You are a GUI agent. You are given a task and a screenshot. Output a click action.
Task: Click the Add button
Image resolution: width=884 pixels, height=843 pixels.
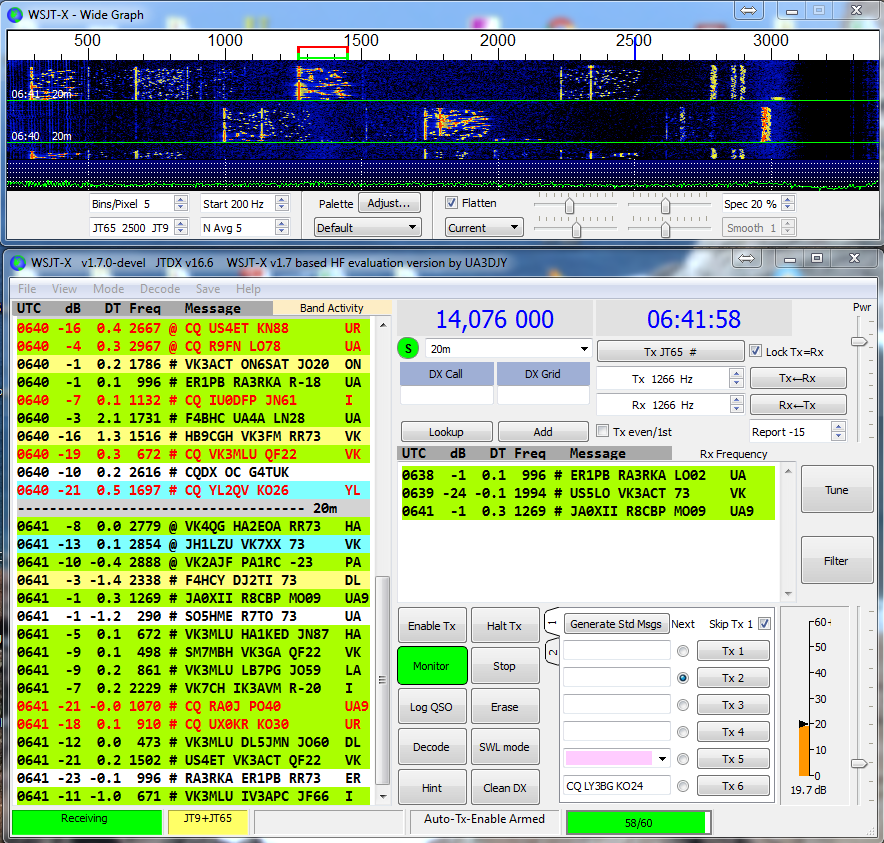tap(543, 432)
